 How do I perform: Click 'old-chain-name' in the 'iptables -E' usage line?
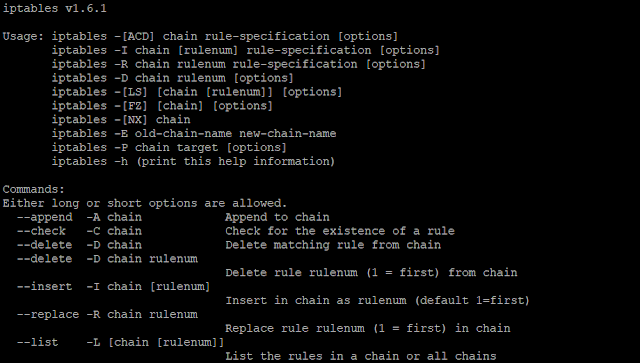(183, 134)
